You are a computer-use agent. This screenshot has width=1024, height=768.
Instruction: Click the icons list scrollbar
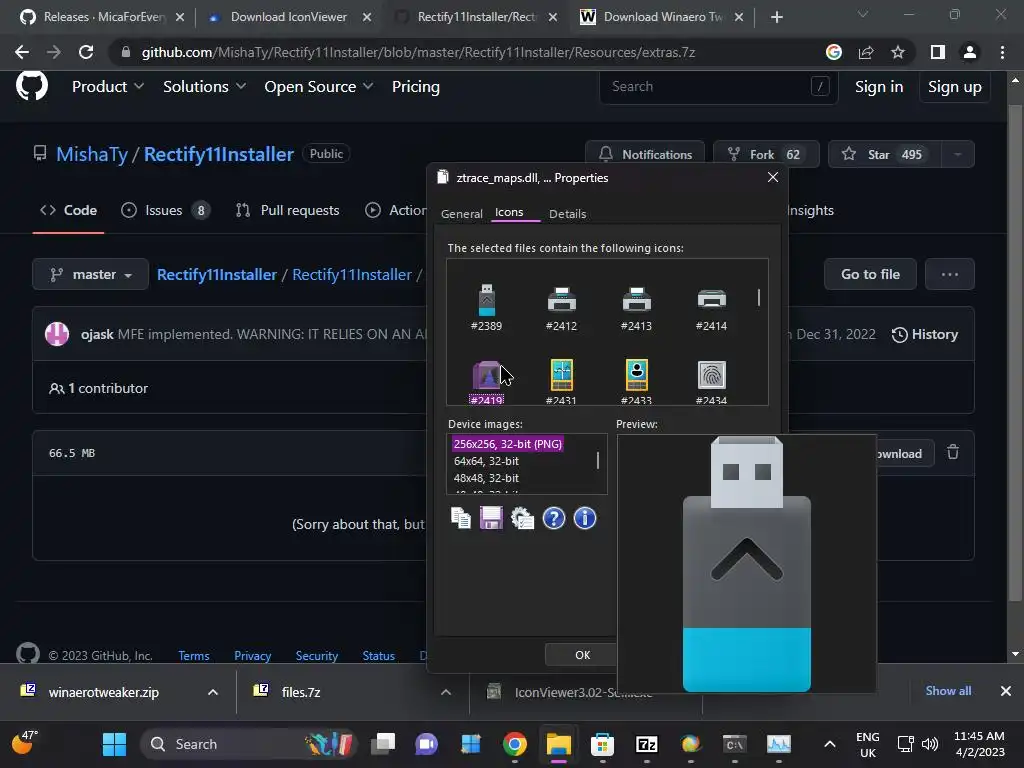[x=759, y=298]
